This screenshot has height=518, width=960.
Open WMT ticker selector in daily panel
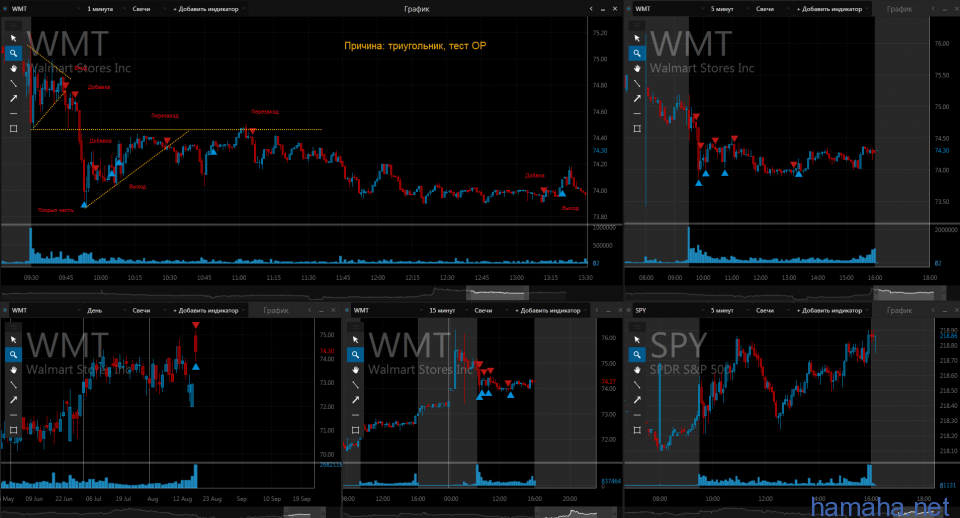[x=44, y=310]
